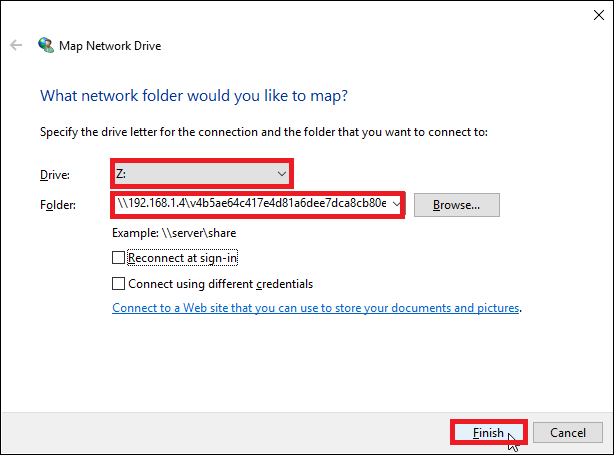Viewport: 614px width, 455px height.
Task: Click the Cancel button
Action: (567, 432)
